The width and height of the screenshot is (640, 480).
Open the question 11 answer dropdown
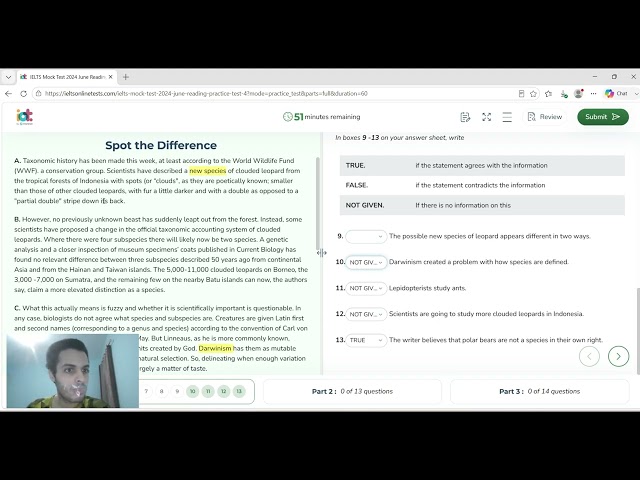click(366, 288)
